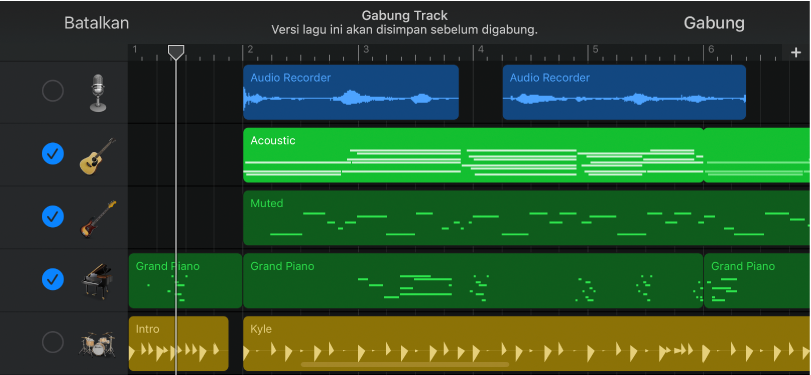Image resolution: width=811 pixels, height=375 pixels.
Task: Deselect the Acoustic guitar track checkmark
Action: pyautogui.click(x=53, y=154)
